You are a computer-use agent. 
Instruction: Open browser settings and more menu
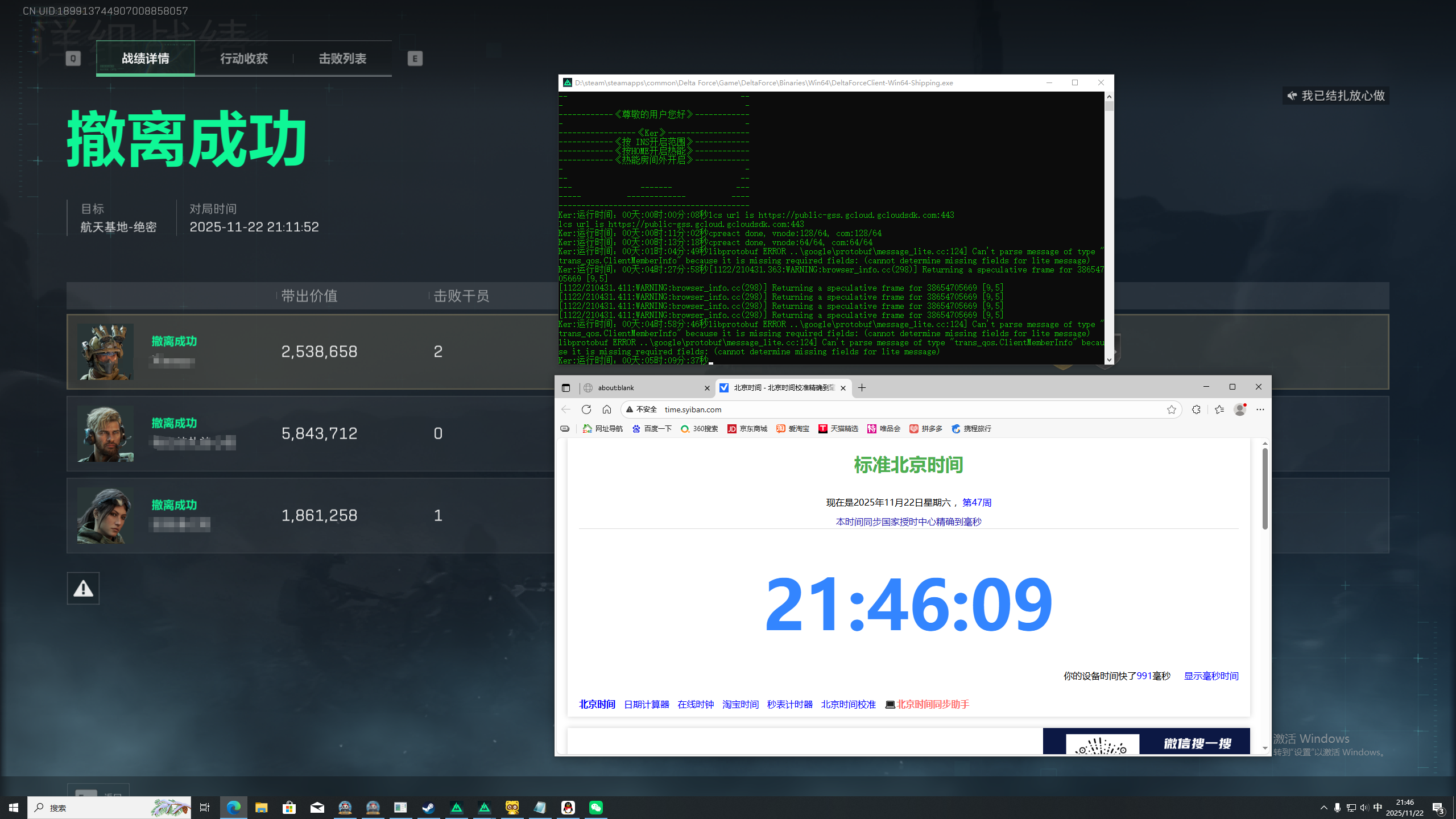coord(1260,409)
